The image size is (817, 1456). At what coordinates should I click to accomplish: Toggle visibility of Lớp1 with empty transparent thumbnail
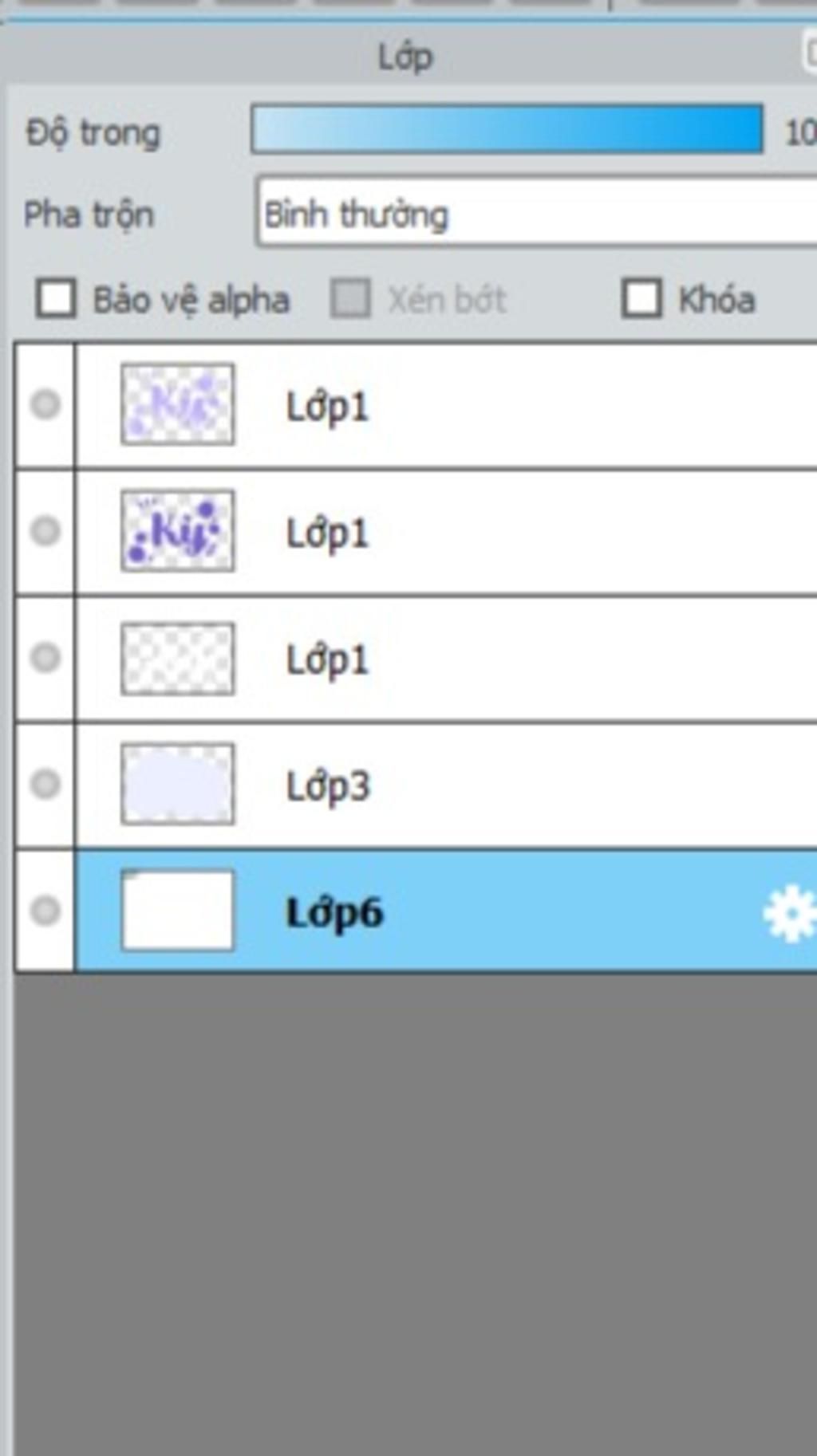point(45,657)
